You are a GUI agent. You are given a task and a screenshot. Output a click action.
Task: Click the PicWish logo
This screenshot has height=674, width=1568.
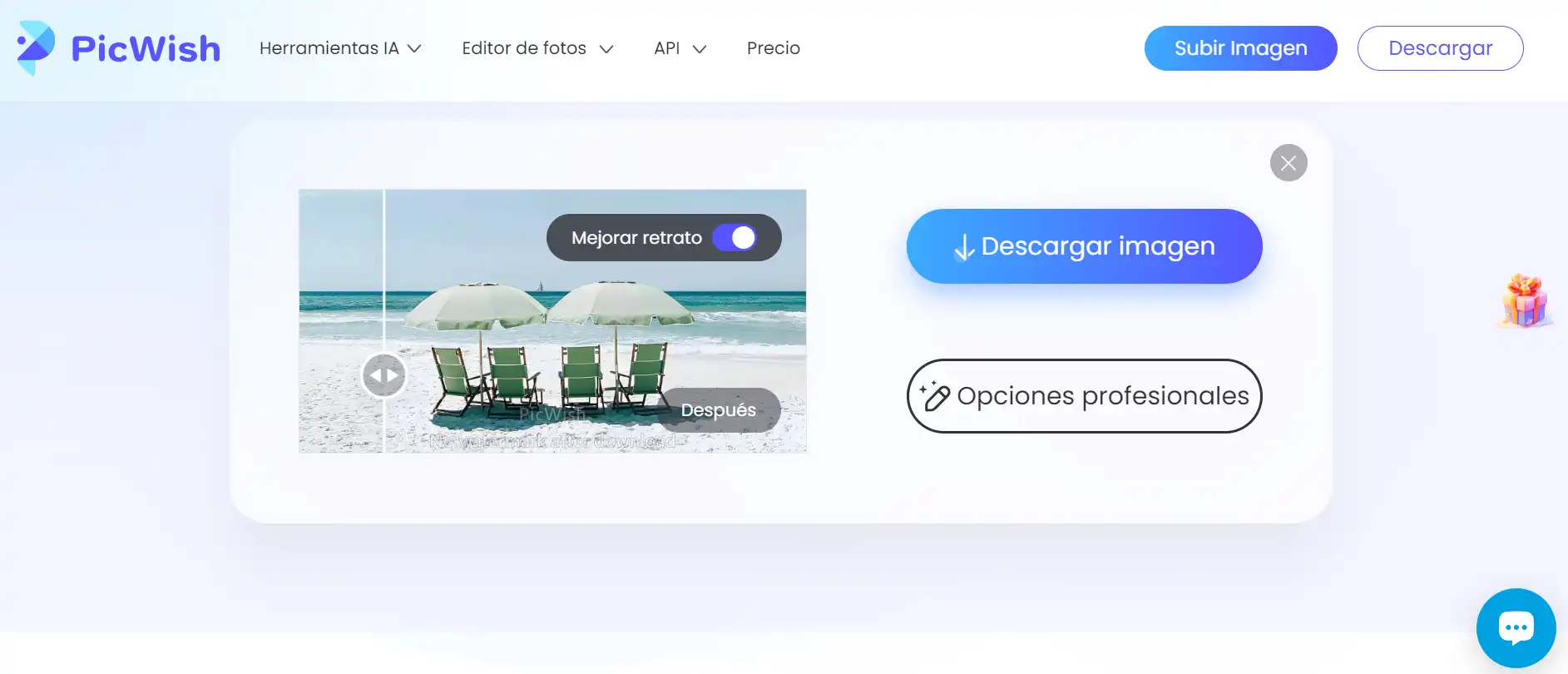(118, 48)
